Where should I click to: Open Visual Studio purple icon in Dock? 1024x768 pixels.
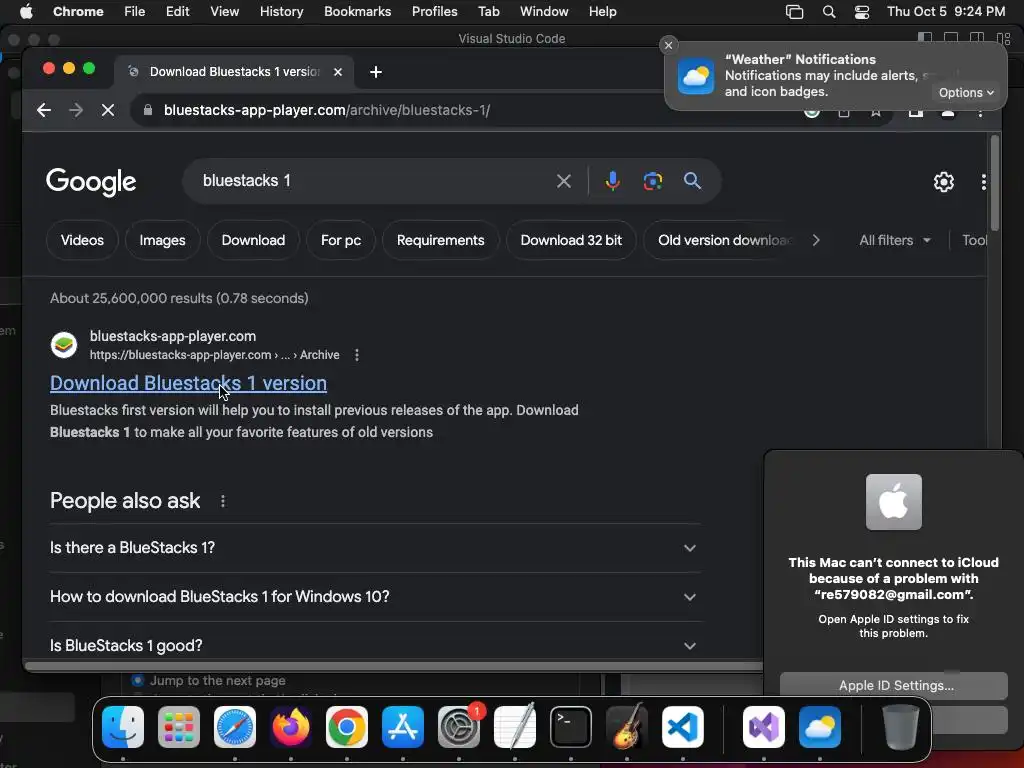763,727
